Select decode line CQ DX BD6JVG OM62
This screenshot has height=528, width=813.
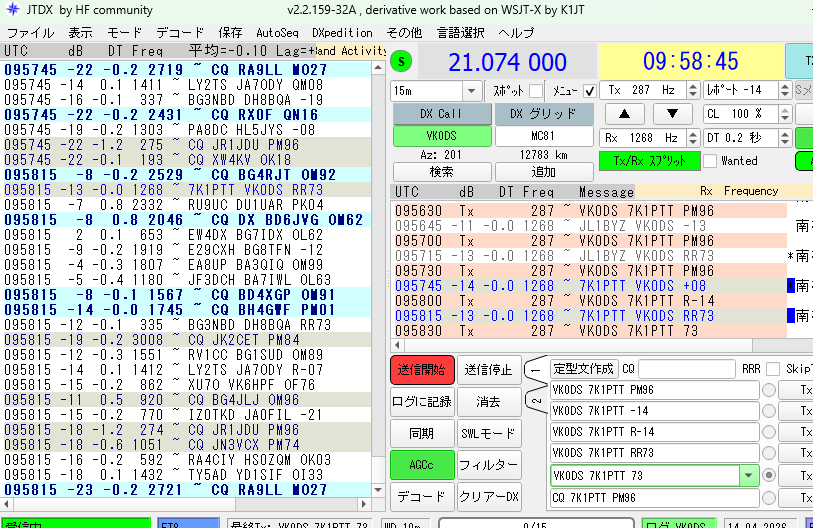[186, 220]
